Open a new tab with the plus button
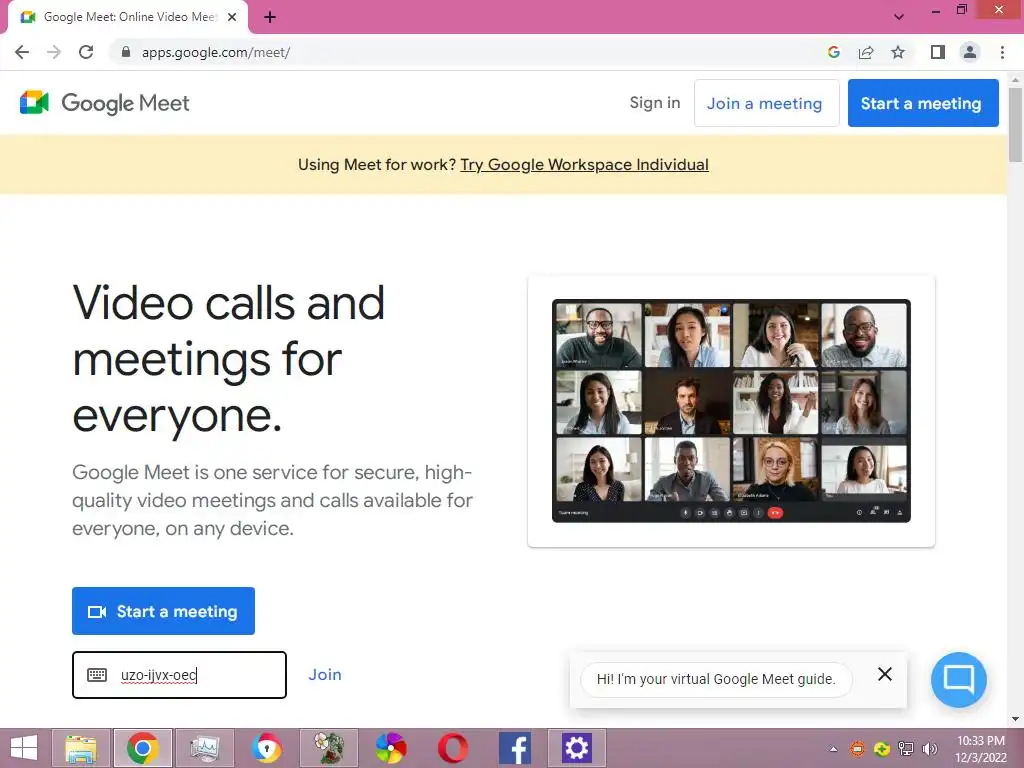1024x768 pixels. click(x=270, y=18)
